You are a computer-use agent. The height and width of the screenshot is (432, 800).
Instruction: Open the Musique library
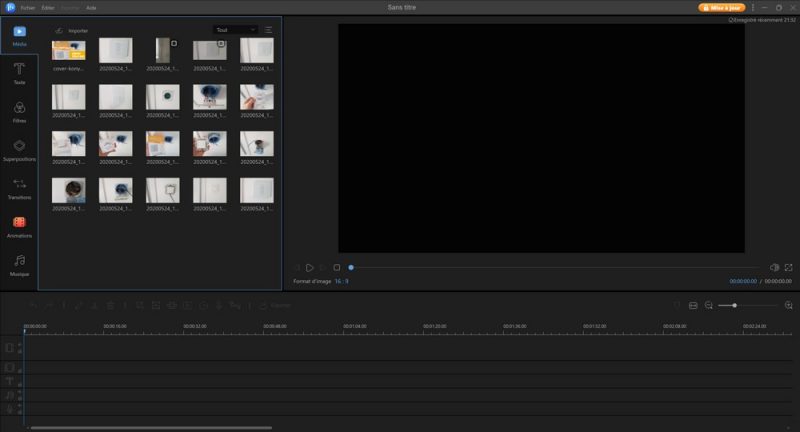tap(19, 264)
